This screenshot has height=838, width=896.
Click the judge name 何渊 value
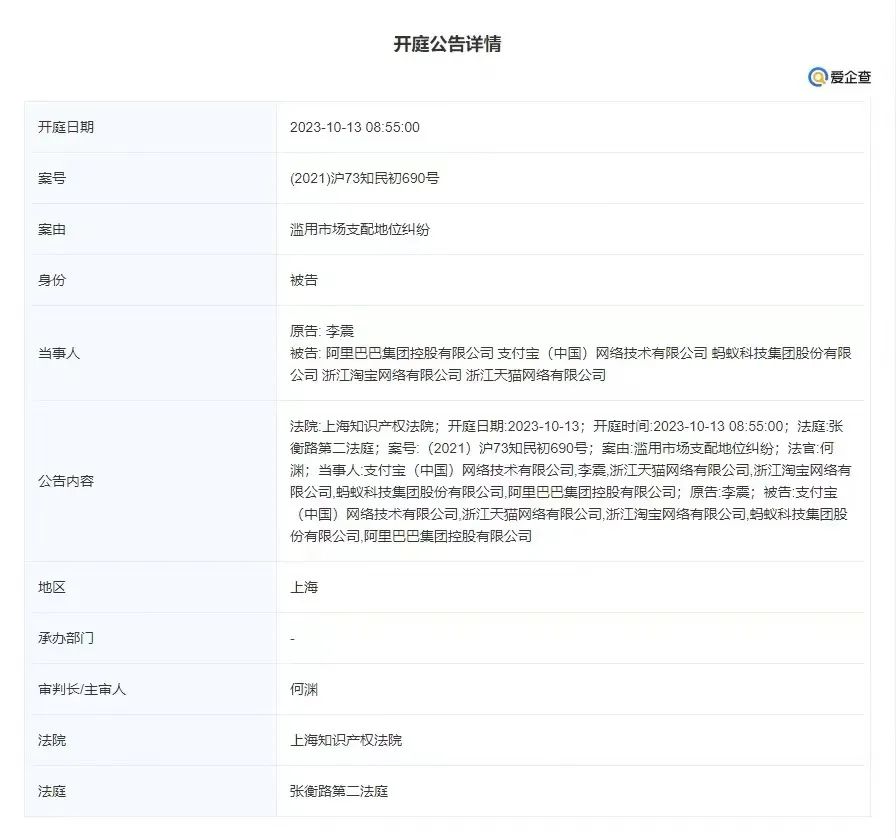[303, 689]
